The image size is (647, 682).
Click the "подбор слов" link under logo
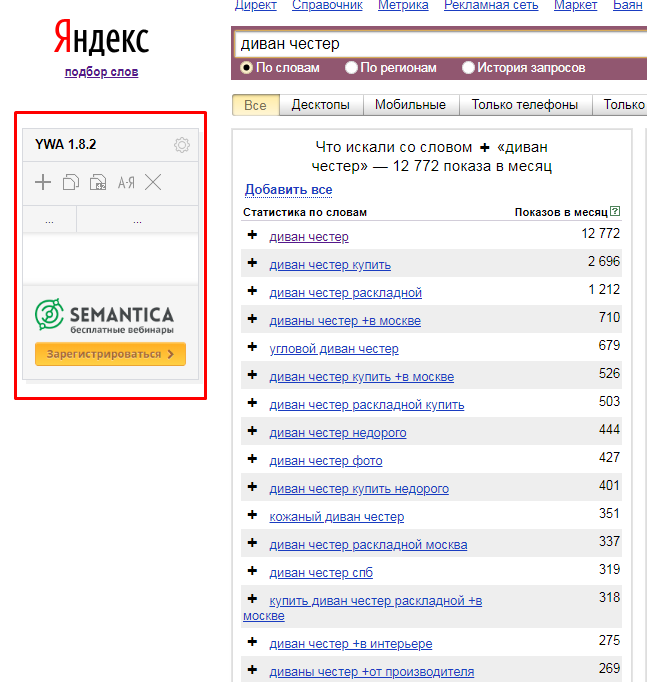point(101,72)
